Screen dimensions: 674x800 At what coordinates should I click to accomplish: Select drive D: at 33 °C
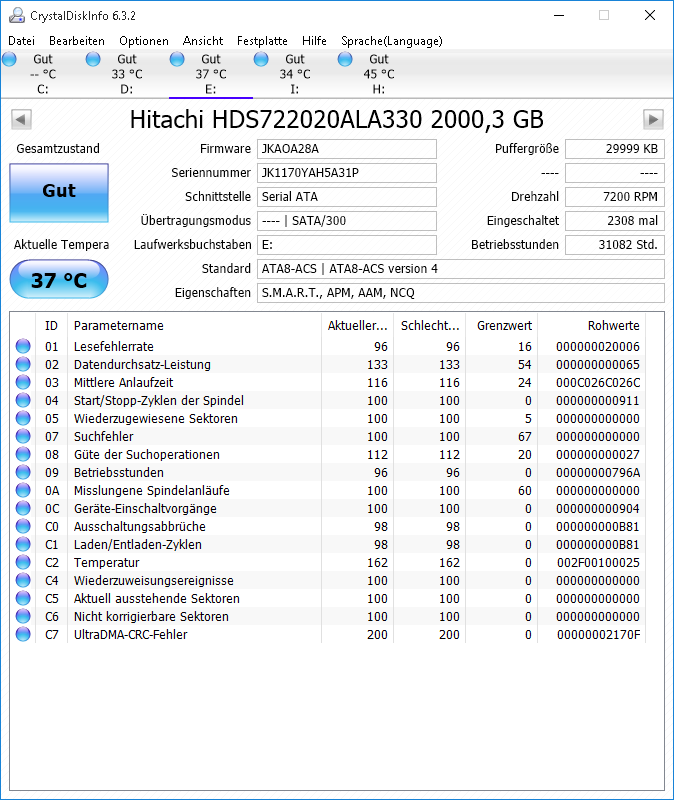pyautogui.click(x=127, y=74)
